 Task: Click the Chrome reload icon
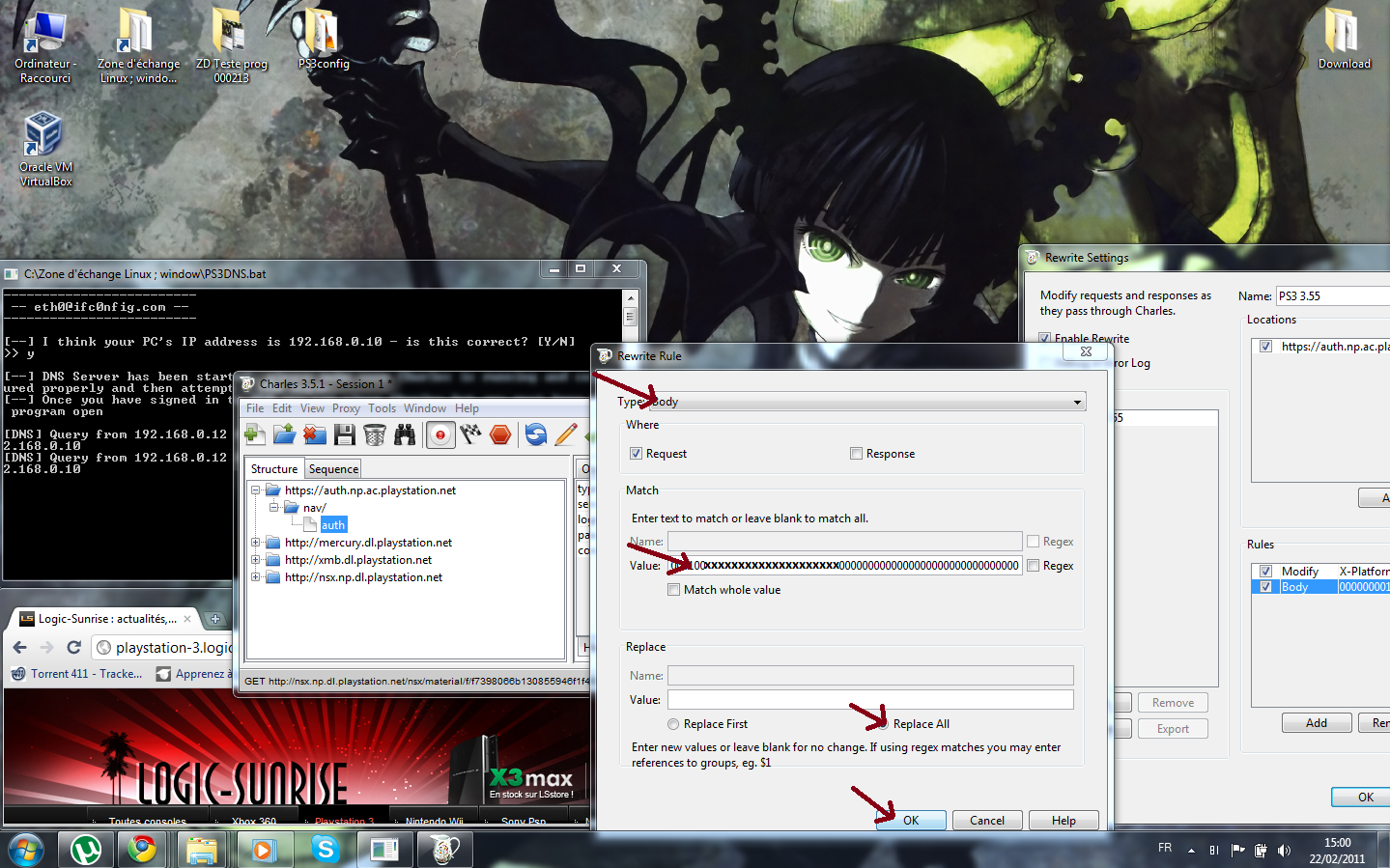click(x=73, y=647)
